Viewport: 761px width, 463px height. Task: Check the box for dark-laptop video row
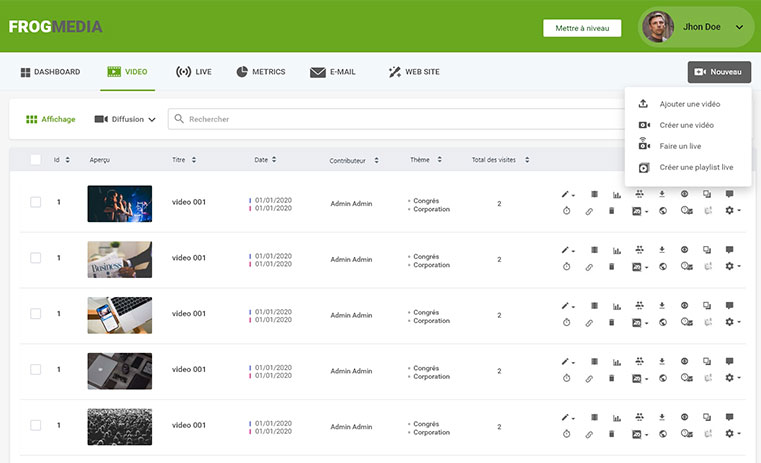[35, 369]
